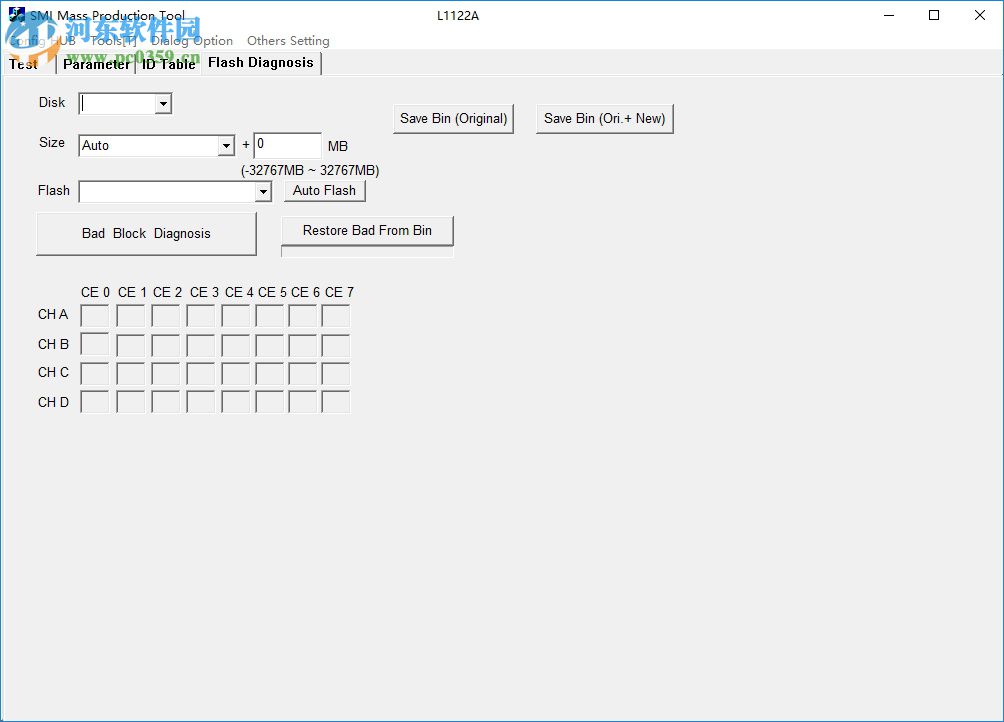Close the SMI Mass Production Tool window
This screenshot has width=1004, height=722.
tap(980, 15)
